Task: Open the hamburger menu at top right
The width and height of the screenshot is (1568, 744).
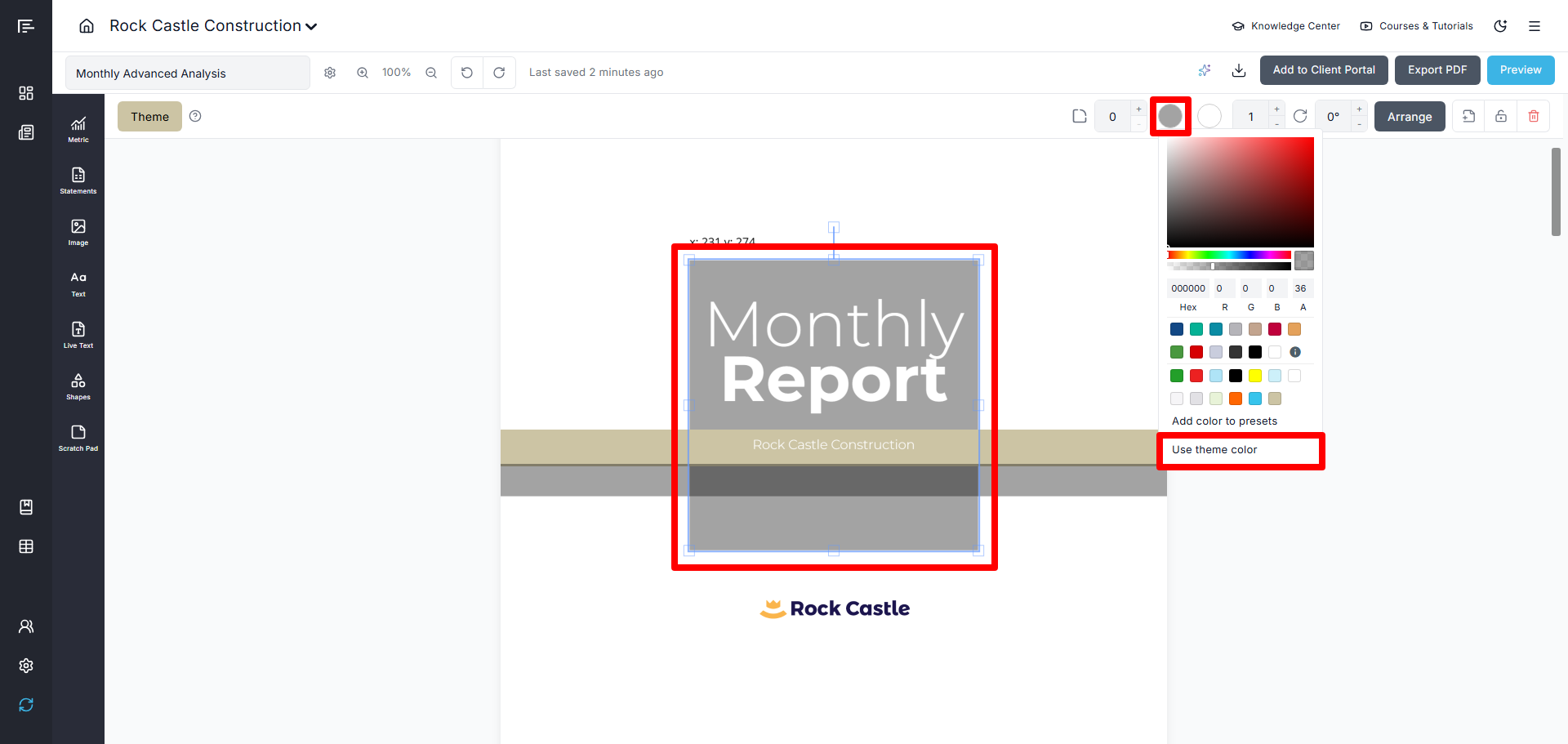Action: [1535, 26]
